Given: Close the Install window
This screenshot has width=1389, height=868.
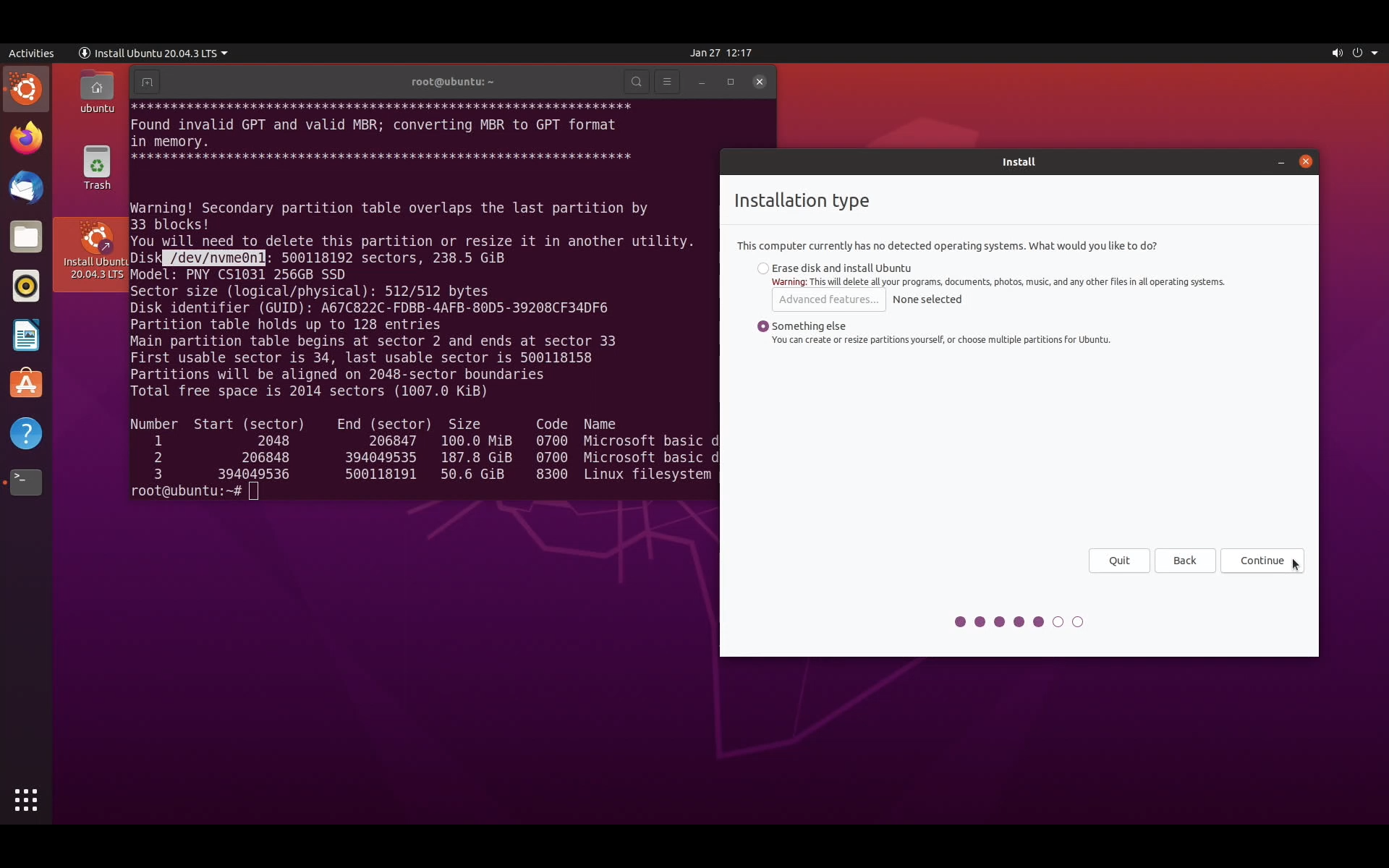Looking at the screenshot, I should pyautogui.click(x=1306, y=162).
